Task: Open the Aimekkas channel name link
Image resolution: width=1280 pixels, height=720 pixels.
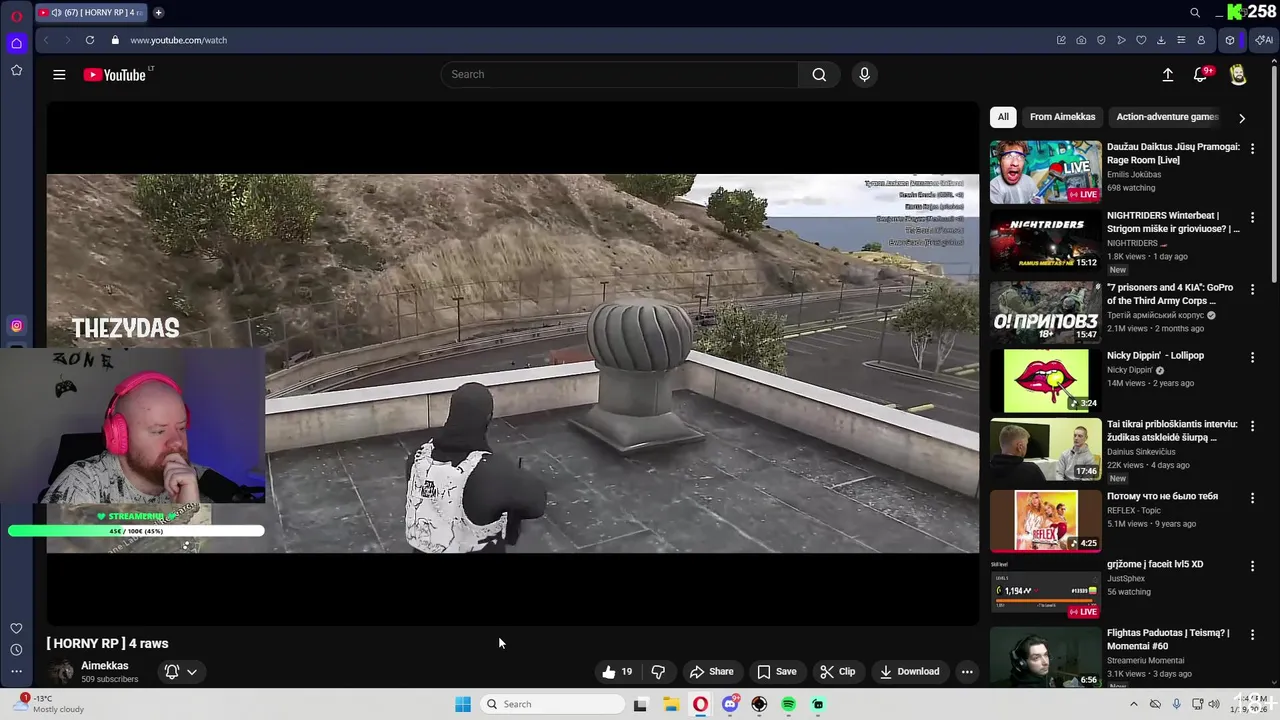Action: pyautogui.click(x=105, y=666)
